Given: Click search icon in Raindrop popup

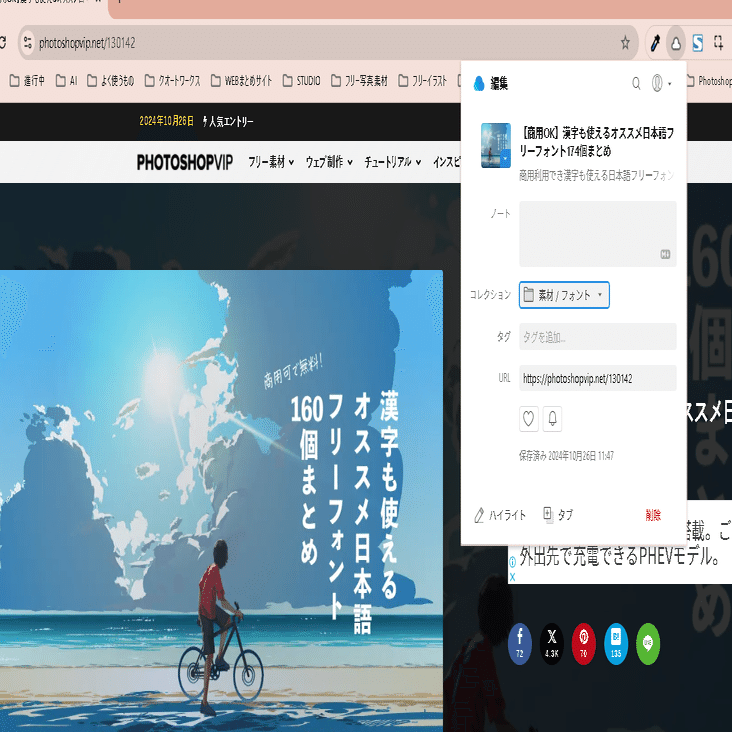Looking at the screenshot, I should click(x=636, y=84).
